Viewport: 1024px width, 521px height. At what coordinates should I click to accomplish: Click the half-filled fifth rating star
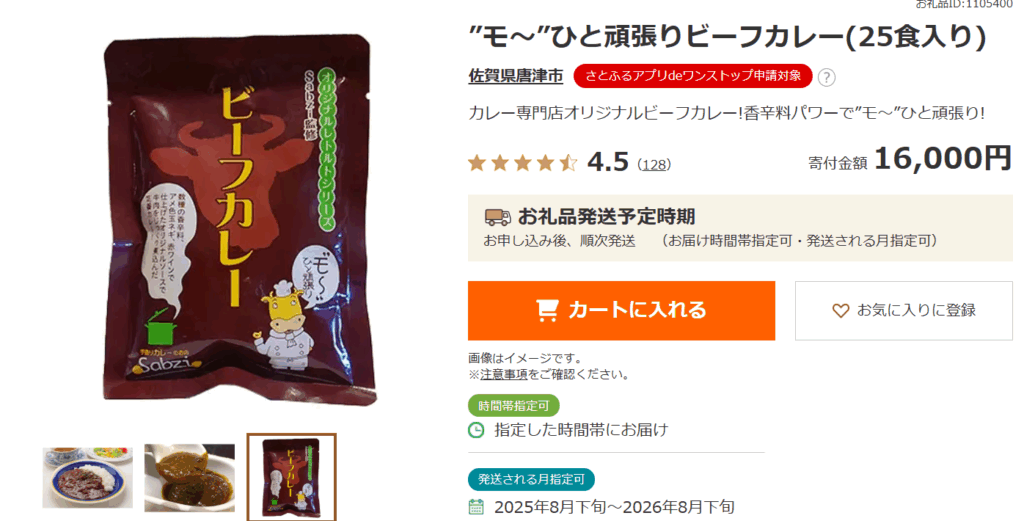tap(569, 163)
